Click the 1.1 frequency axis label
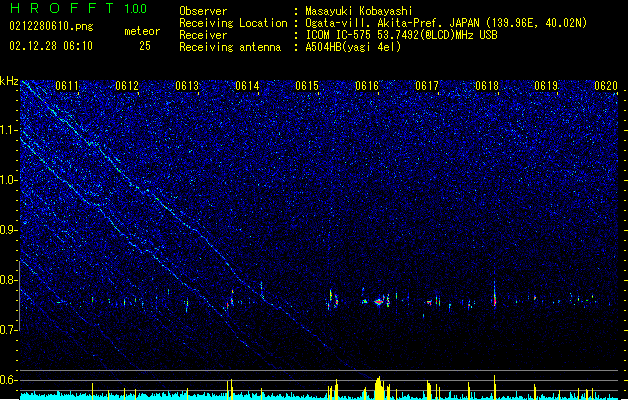 pyautogui.click(x=9, y=130)
